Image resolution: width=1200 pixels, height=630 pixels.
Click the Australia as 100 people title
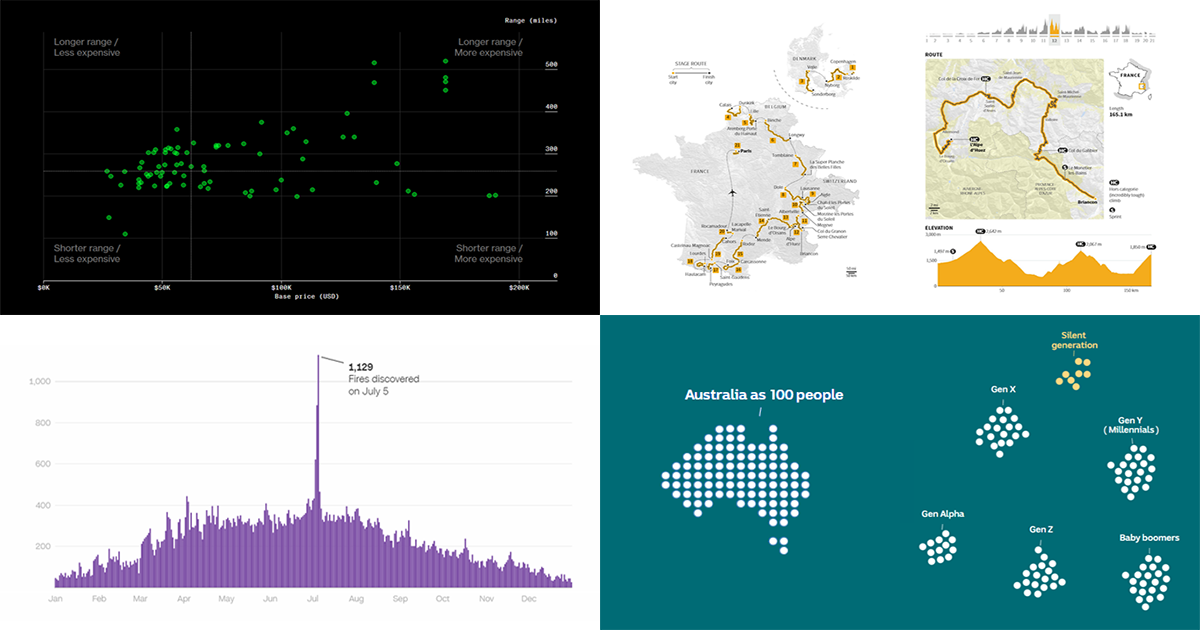763,395
